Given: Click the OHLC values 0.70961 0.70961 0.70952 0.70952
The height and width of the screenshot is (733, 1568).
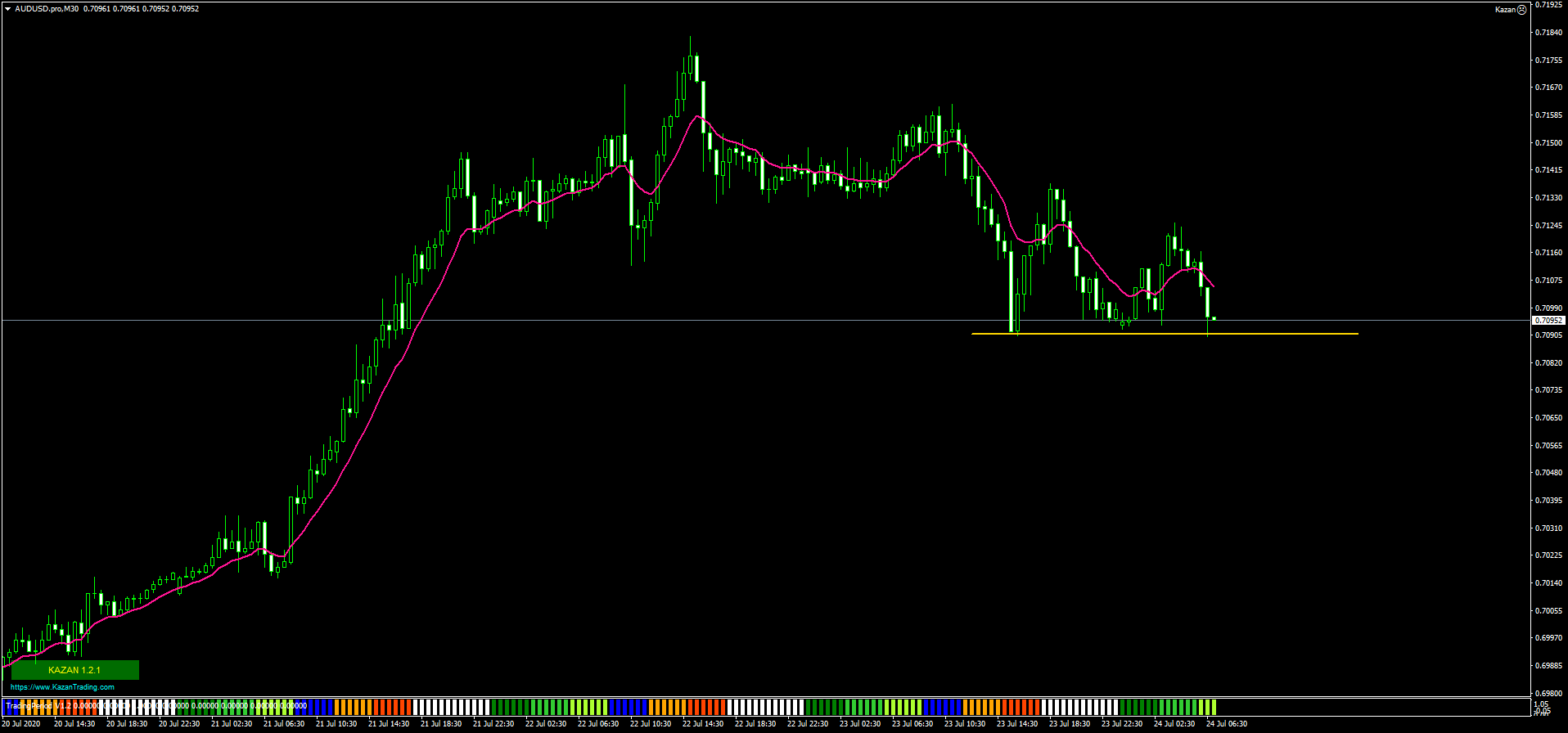Looking at the screenshot, I should click(x=141, y=9).
